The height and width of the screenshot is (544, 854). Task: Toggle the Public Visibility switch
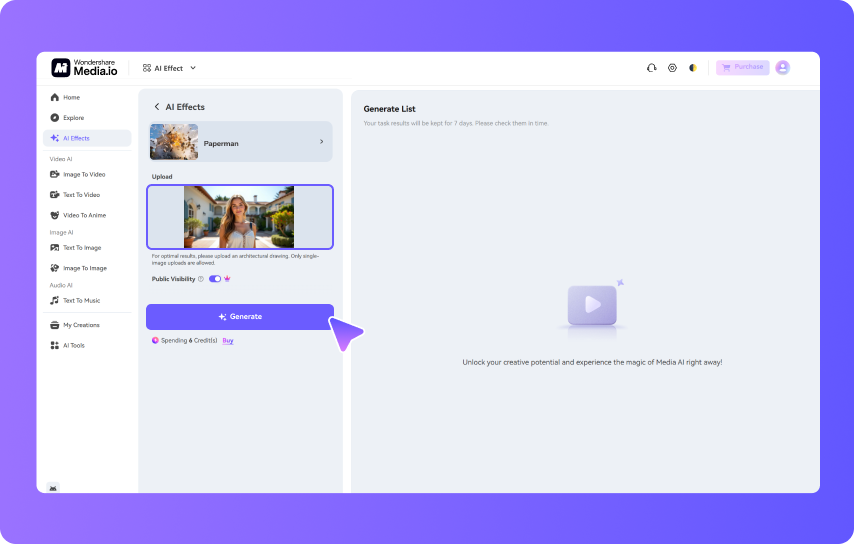click(x=215, y=279)
